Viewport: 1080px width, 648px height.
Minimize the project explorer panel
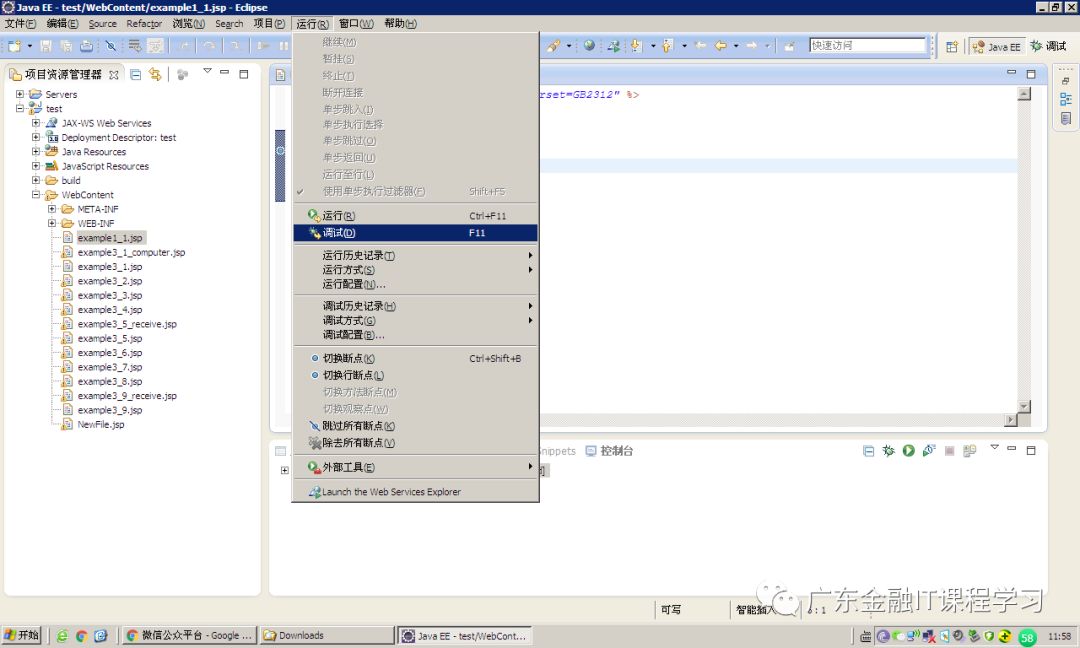[224, 73]
